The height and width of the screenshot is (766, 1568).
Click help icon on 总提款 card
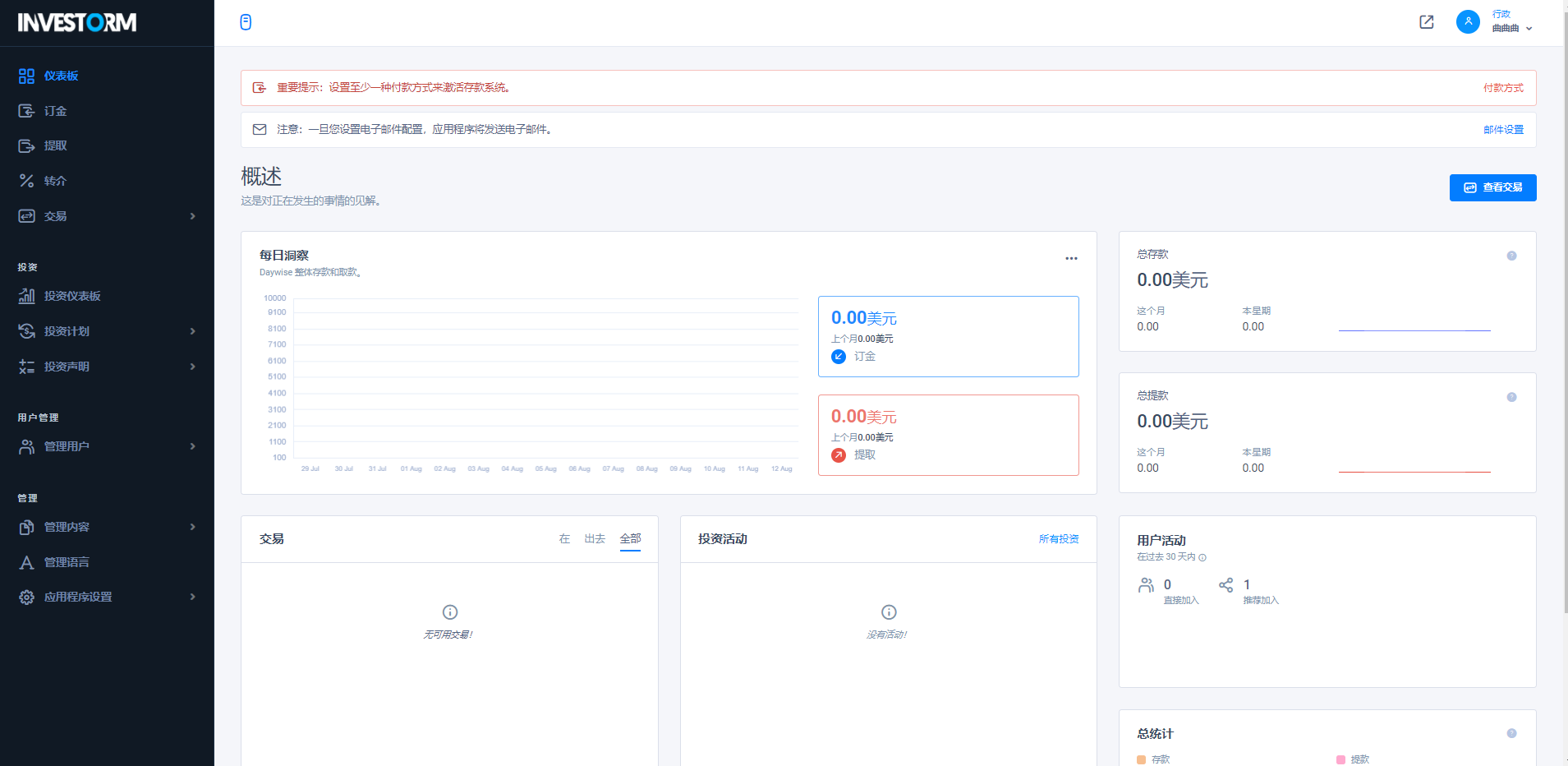pos(1511,397)
